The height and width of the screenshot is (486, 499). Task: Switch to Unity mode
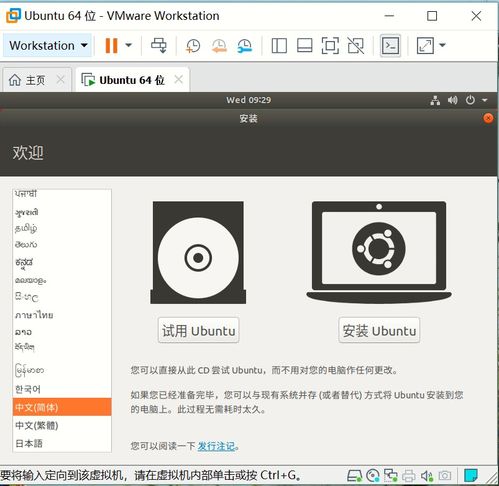click(x=356, y=46)
